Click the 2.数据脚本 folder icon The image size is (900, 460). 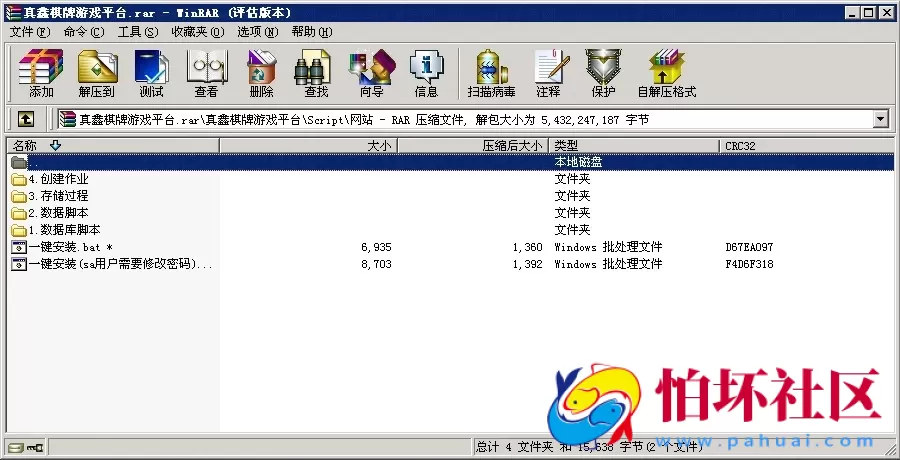[x=19, y=213]
